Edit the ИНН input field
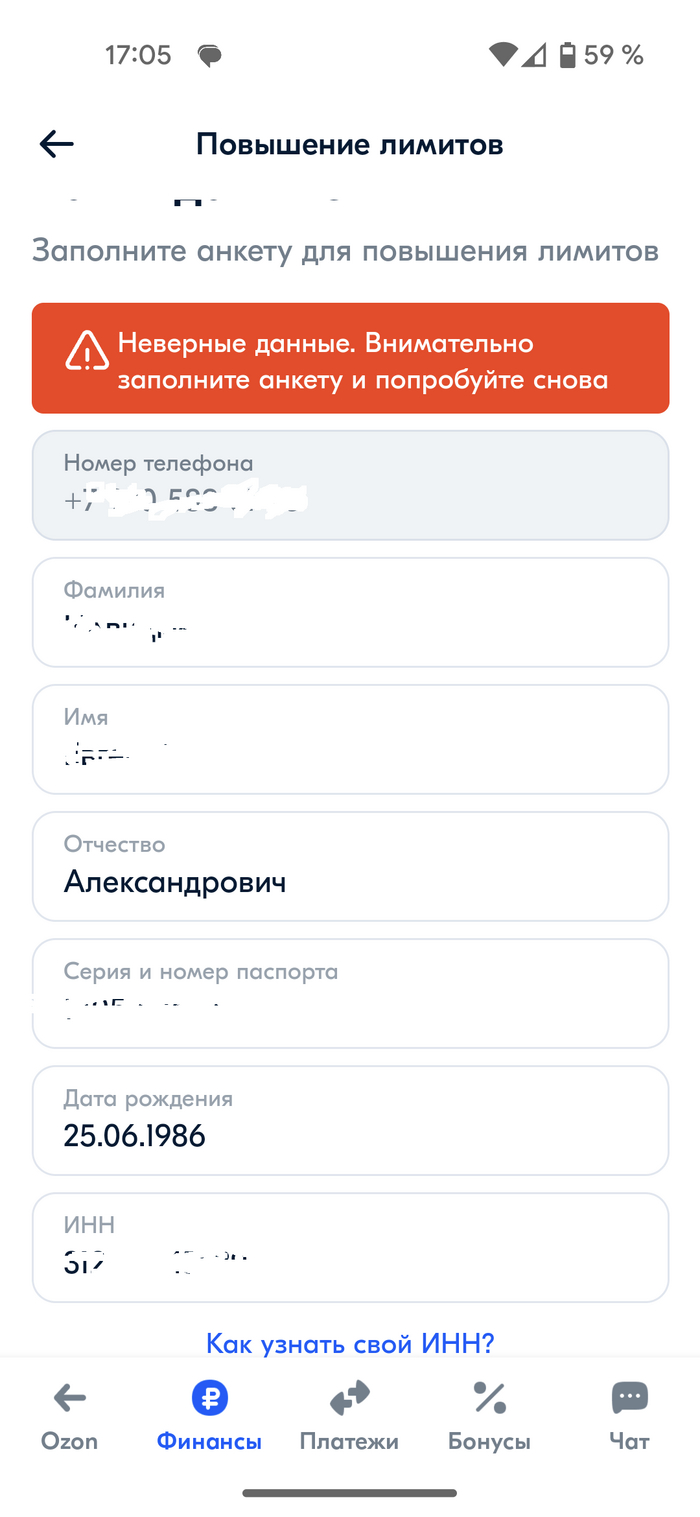Screen dimensions: 700x1517 (350, 1247)
